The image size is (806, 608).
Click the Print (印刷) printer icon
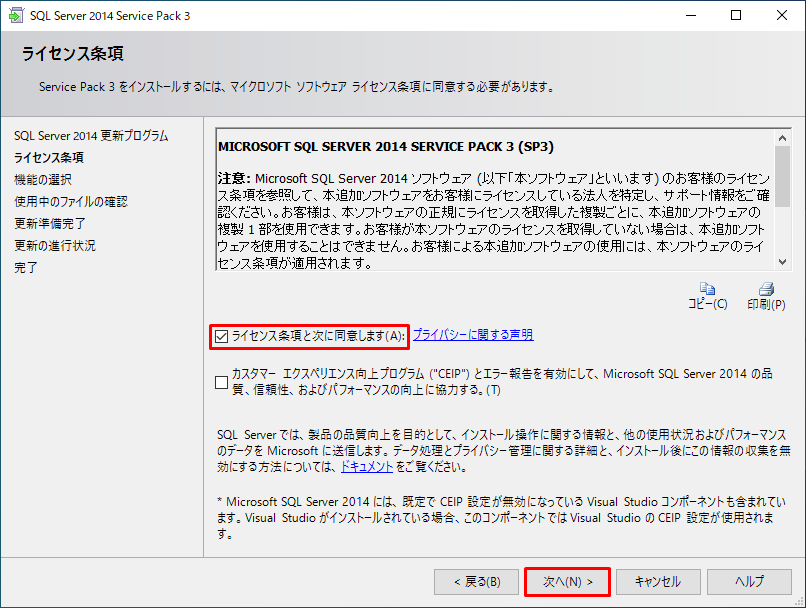click(x=766, y=288)
